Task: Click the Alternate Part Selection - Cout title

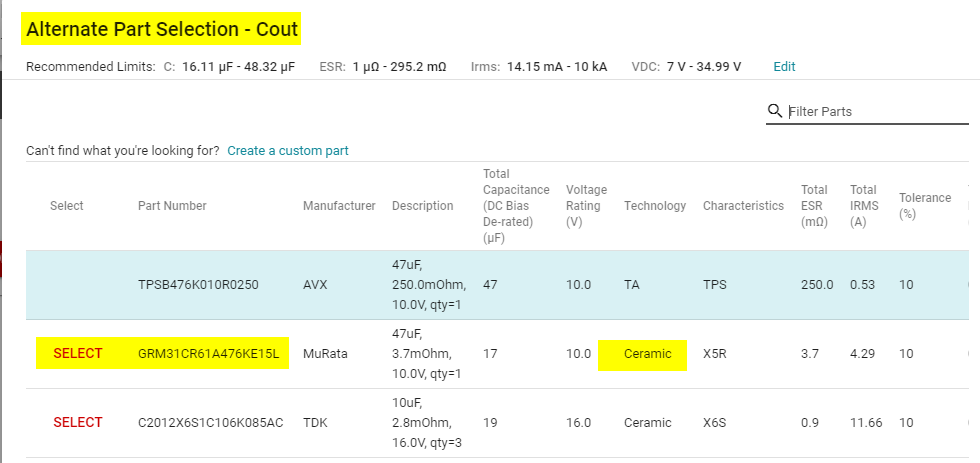Action: point(162,29)
